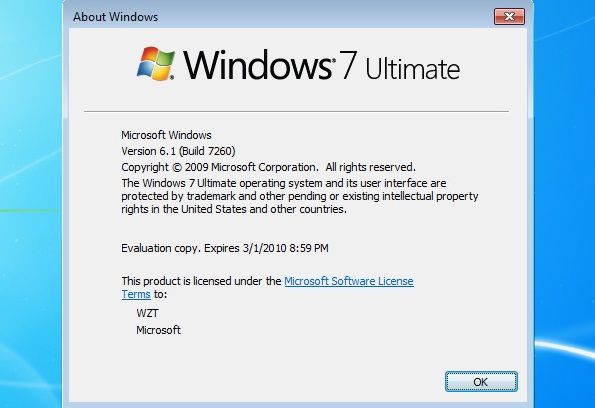Click the trademark protection paragraph text
595x408 pixels.
[300, 196]
